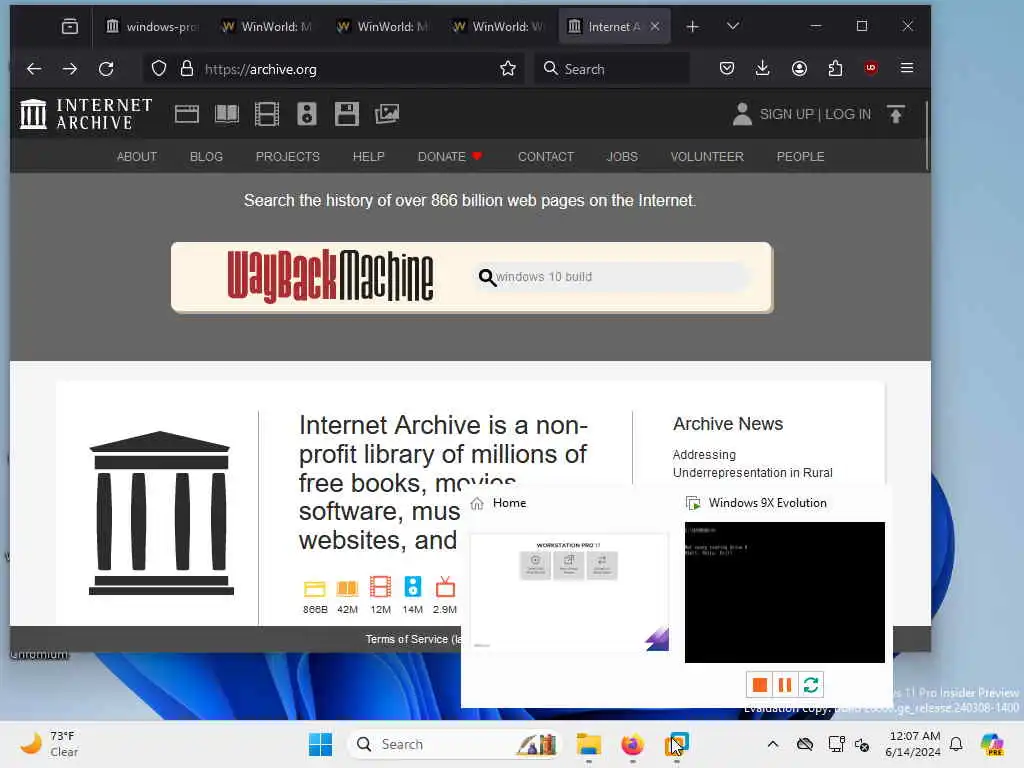Stop the VM with the orange square button

tap(759, 684)
